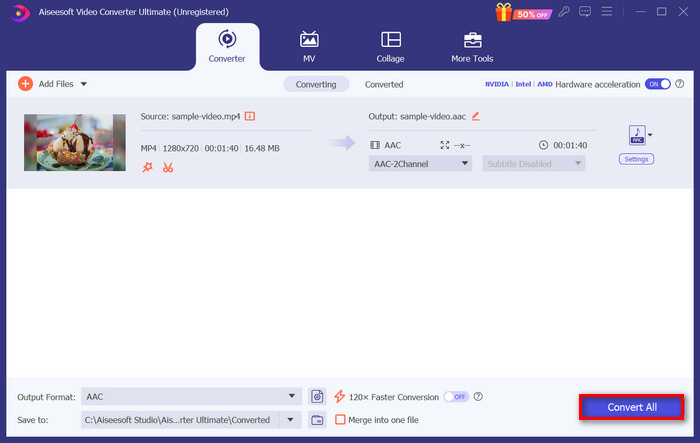Open Hardware acceleration help icon

coord(679,84)
